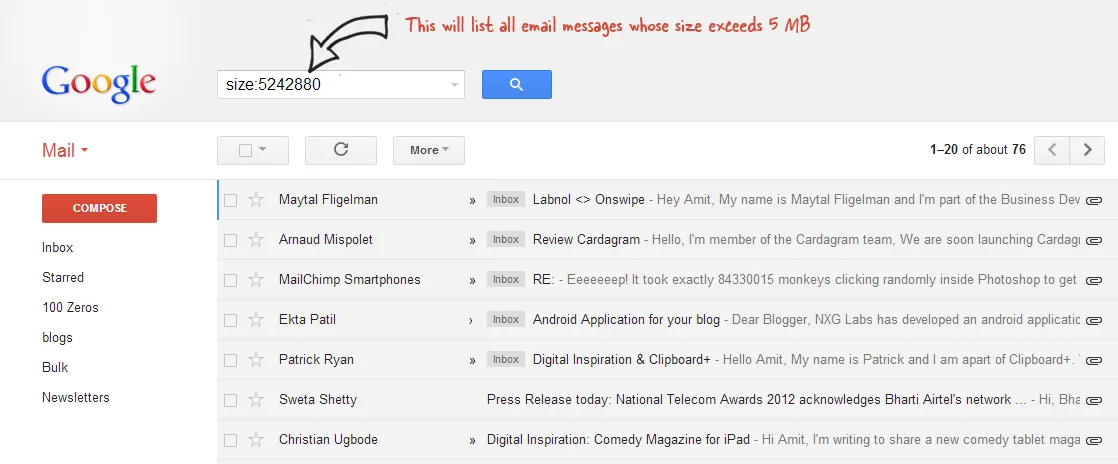Viewport: 1118px width, 464px height.
Task: Click the refresh mail icon
Action: 340,150
